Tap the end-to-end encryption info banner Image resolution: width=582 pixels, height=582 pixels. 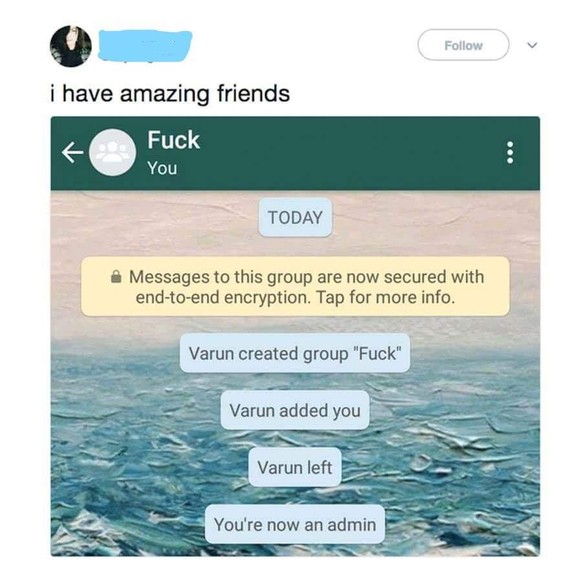tap(295, 287)
